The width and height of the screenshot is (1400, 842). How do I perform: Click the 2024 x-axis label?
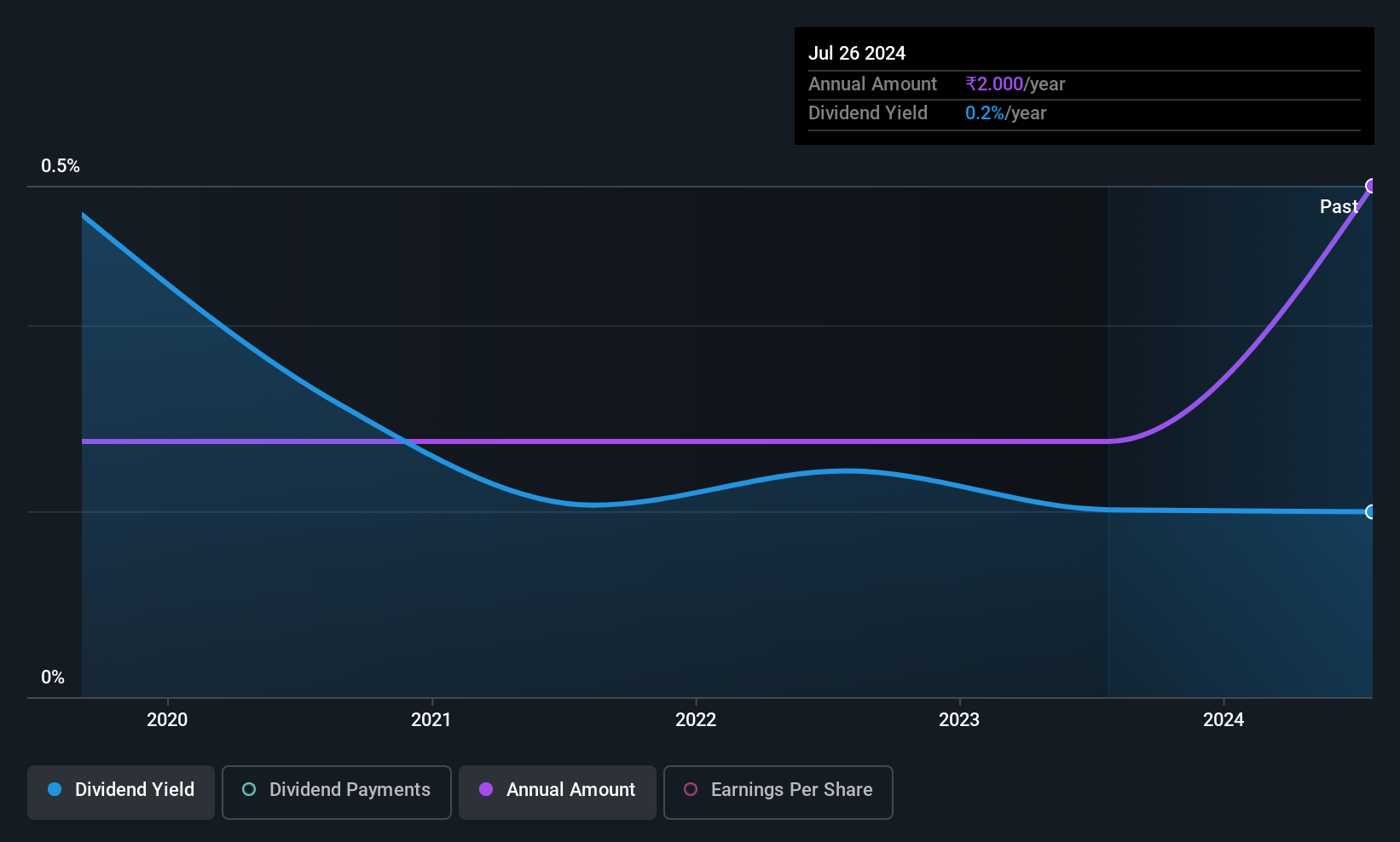(x=1224, y=719)
